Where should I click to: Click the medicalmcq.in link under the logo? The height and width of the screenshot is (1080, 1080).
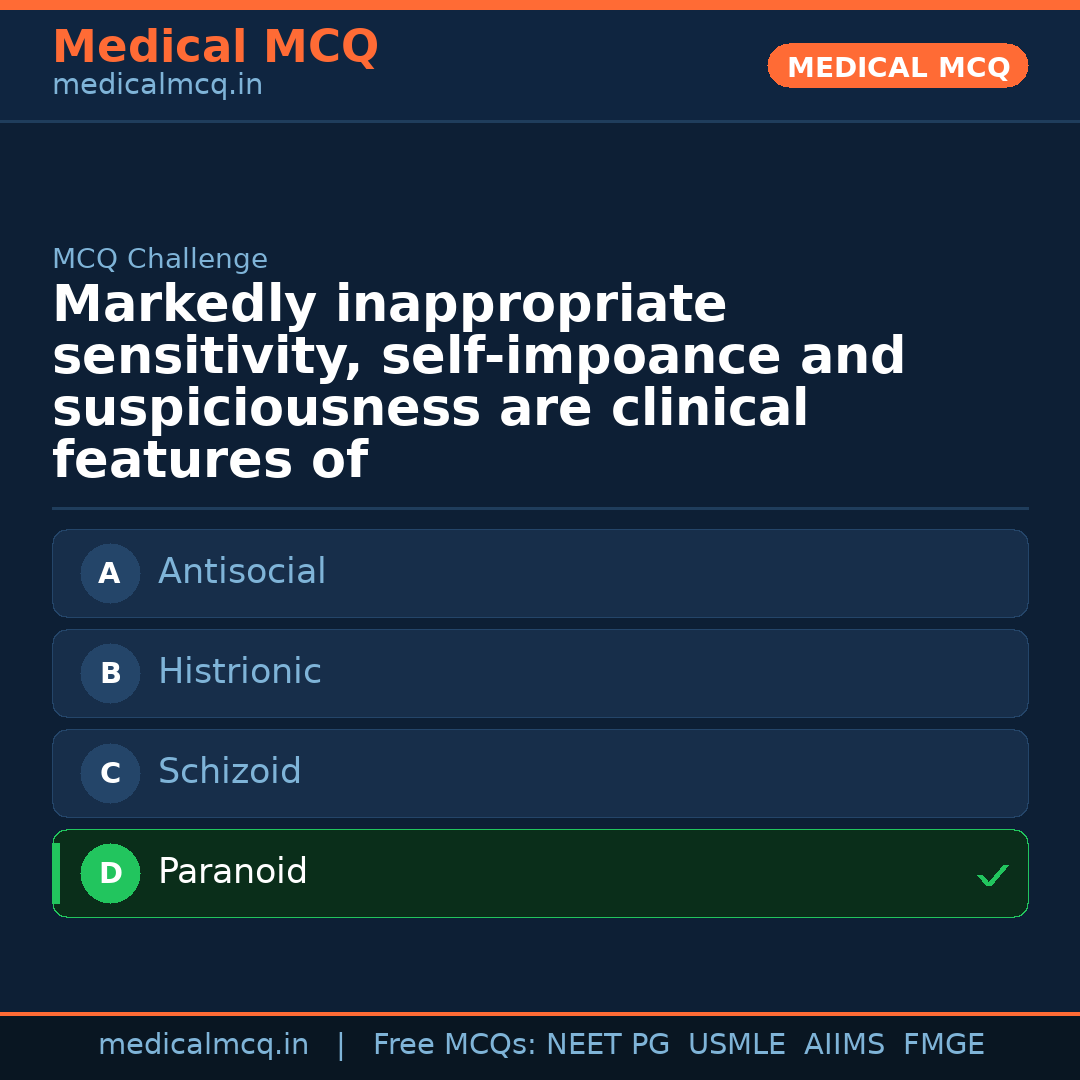[157, 84]
